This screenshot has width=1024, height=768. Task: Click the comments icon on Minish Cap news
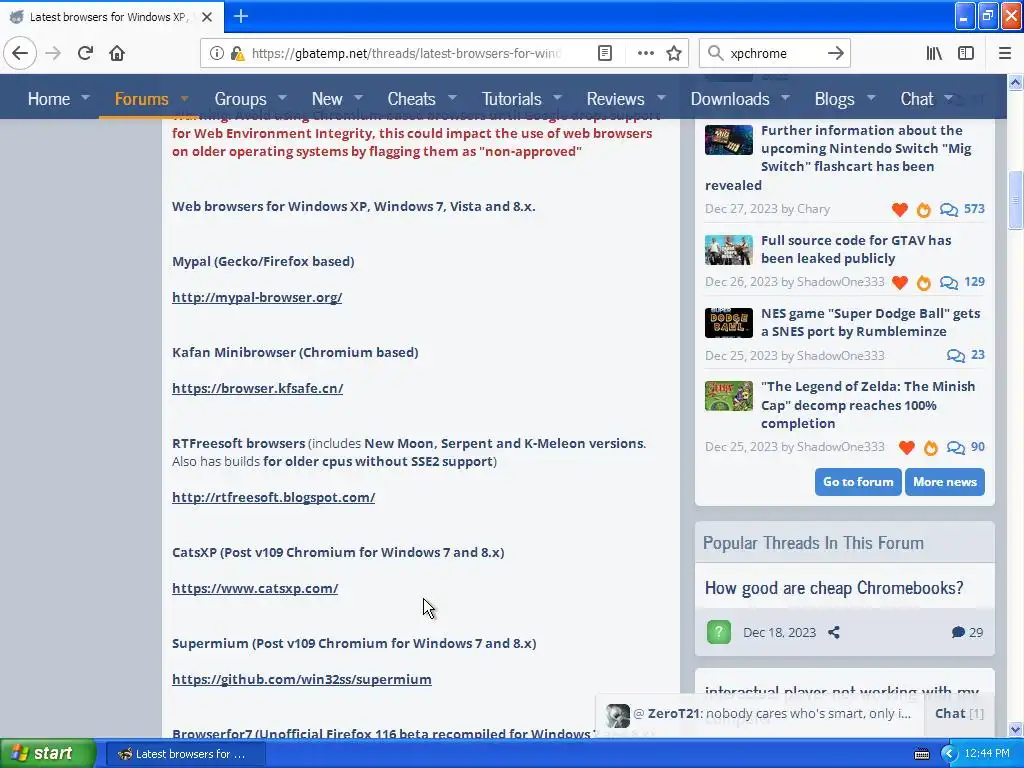pos(955,447)
